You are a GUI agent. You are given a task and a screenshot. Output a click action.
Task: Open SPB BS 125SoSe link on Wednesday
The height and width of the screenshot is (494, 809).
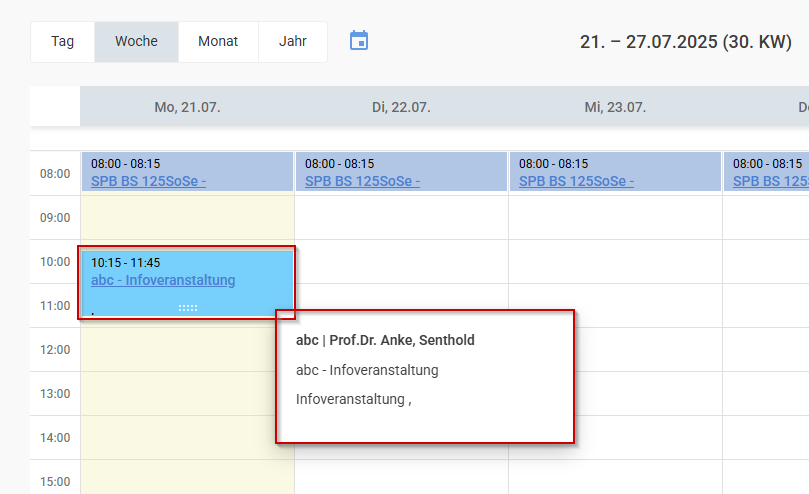(576, 181)
